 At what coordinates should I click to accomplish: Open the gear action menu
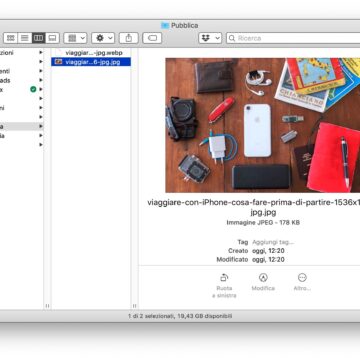[103, 38]
